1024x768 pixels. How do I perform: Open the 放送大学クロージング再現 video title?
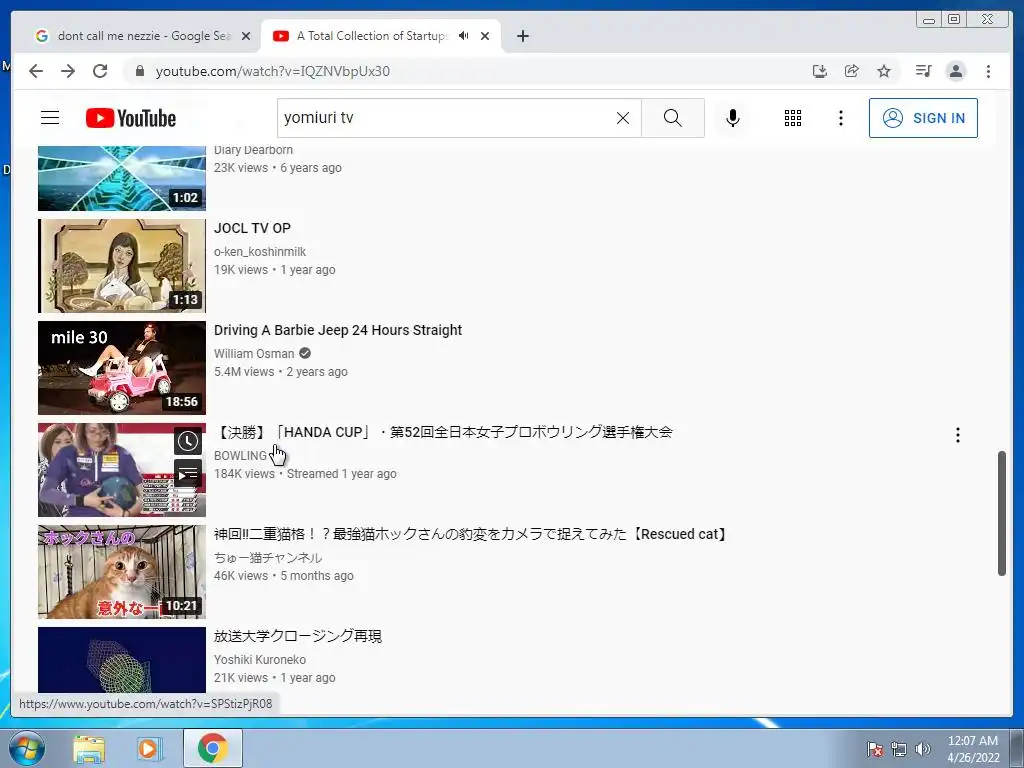coord(298,636)
